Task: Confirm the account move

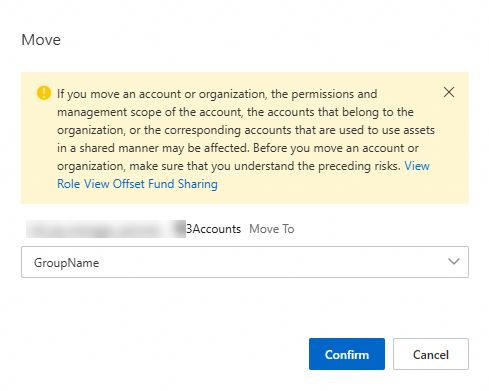Action: click(347, 354)
